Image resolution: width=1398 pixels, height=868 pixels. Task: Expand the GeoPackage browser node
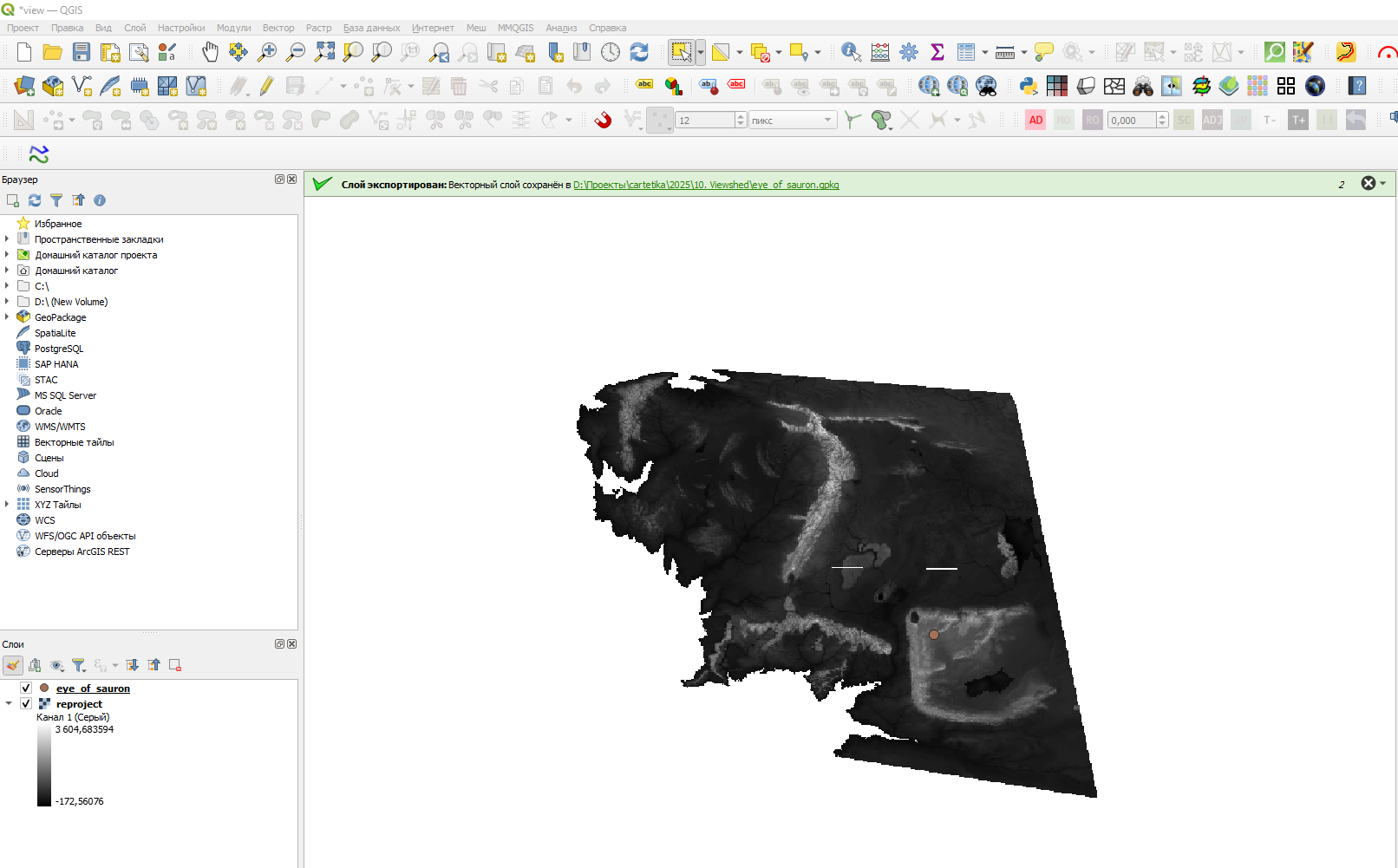tap(7, 317)
